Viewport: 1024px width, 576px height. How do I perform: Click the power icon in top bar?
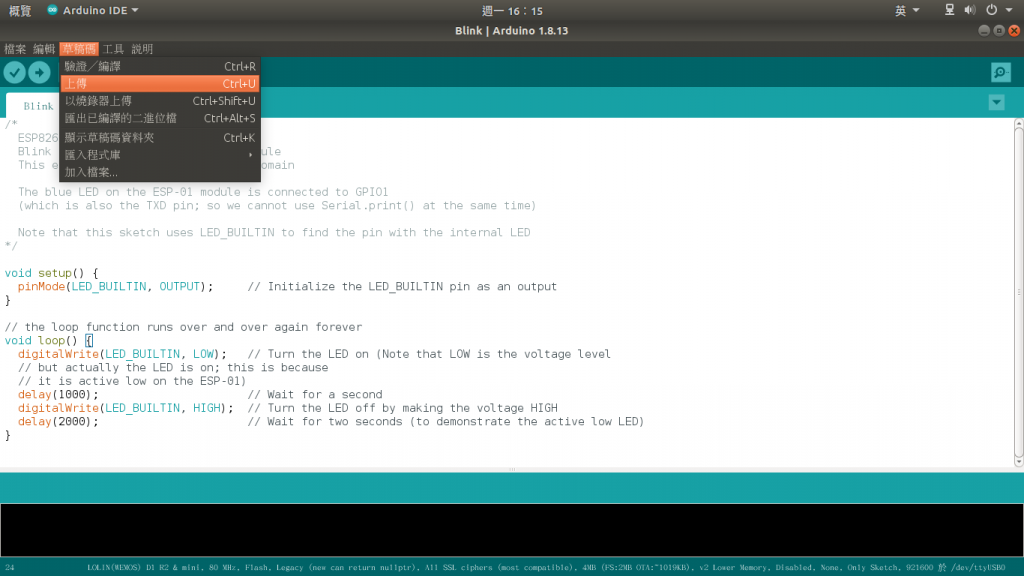[991, 10]
